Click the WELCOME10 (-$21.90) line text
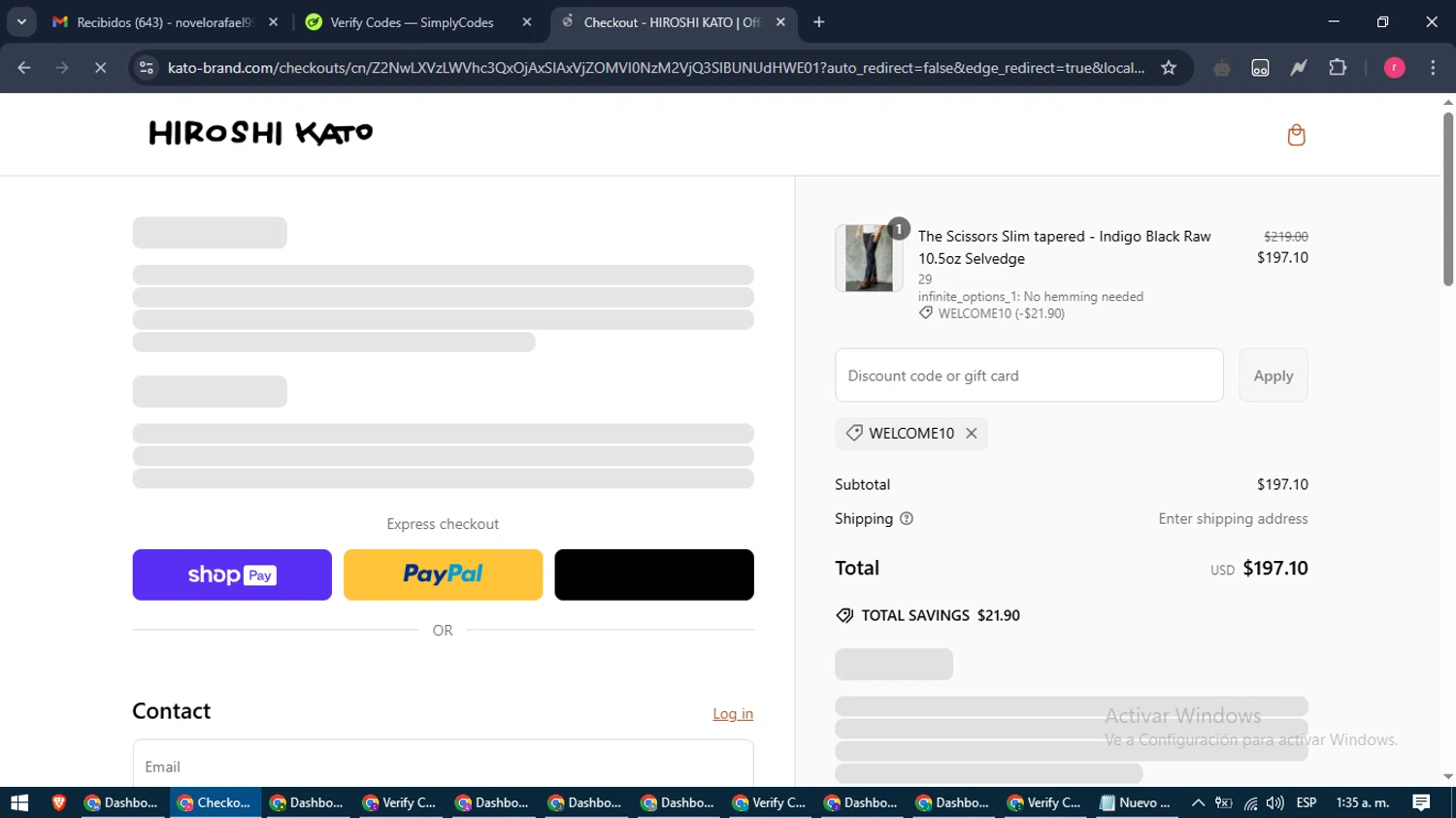Screen dimensions: 1456x818 [x=1001, y=313]
